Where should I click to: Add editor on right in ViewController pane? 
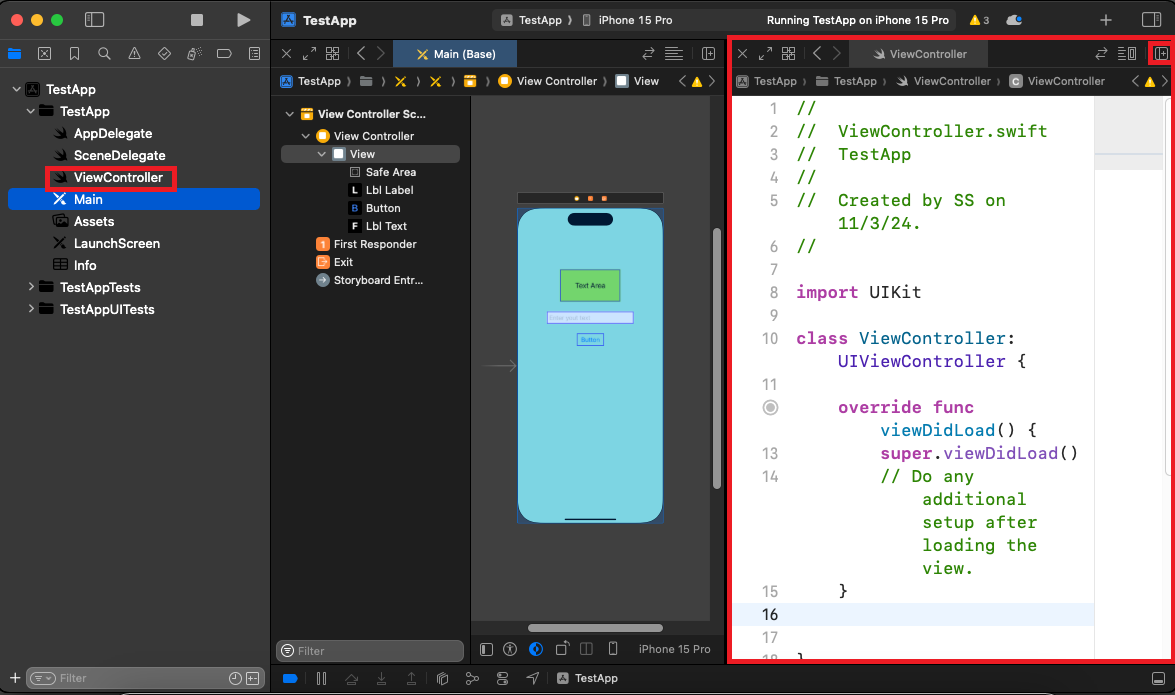point(1161,53)
